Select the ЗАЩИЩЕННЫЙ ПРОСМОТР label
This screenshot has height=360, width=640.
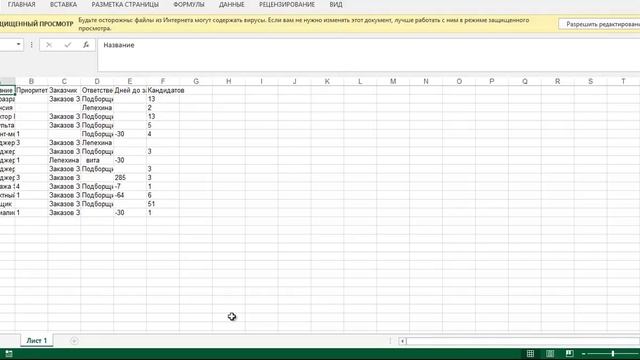click(x=36, y=24)
